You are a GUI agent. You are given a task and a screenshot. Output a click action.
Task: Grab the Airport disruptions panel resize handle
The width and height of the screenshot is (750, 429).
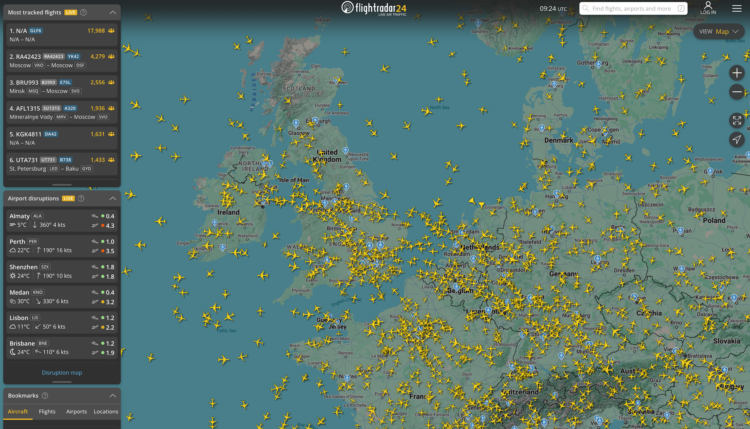tap(62, 382)
